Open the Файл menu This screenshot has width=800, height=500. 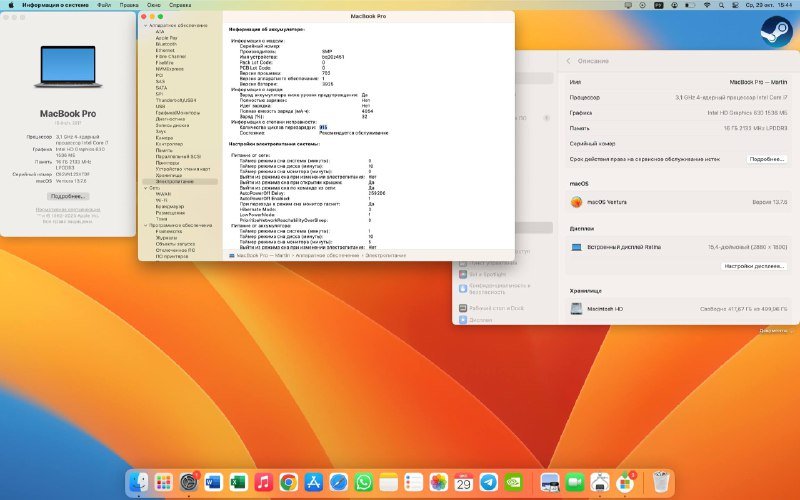[104, 5]
